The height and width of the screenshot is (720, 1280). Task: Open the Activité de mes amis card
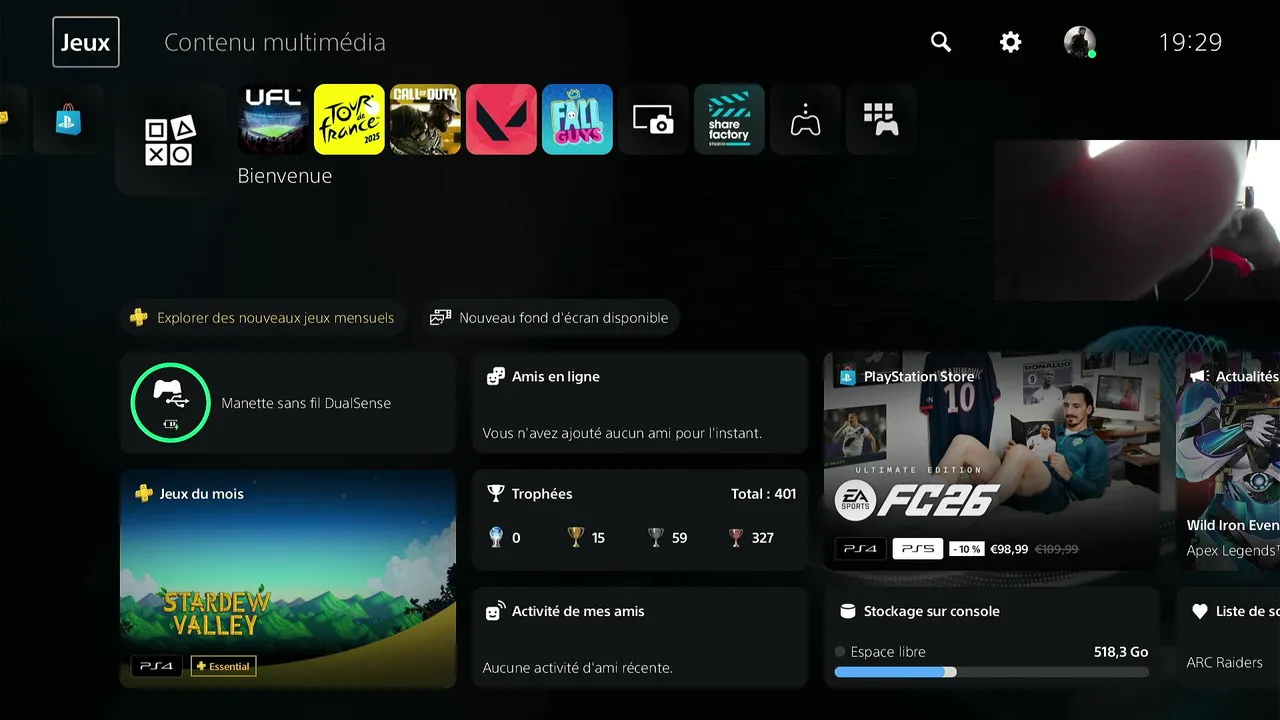[x=640, y=637]
